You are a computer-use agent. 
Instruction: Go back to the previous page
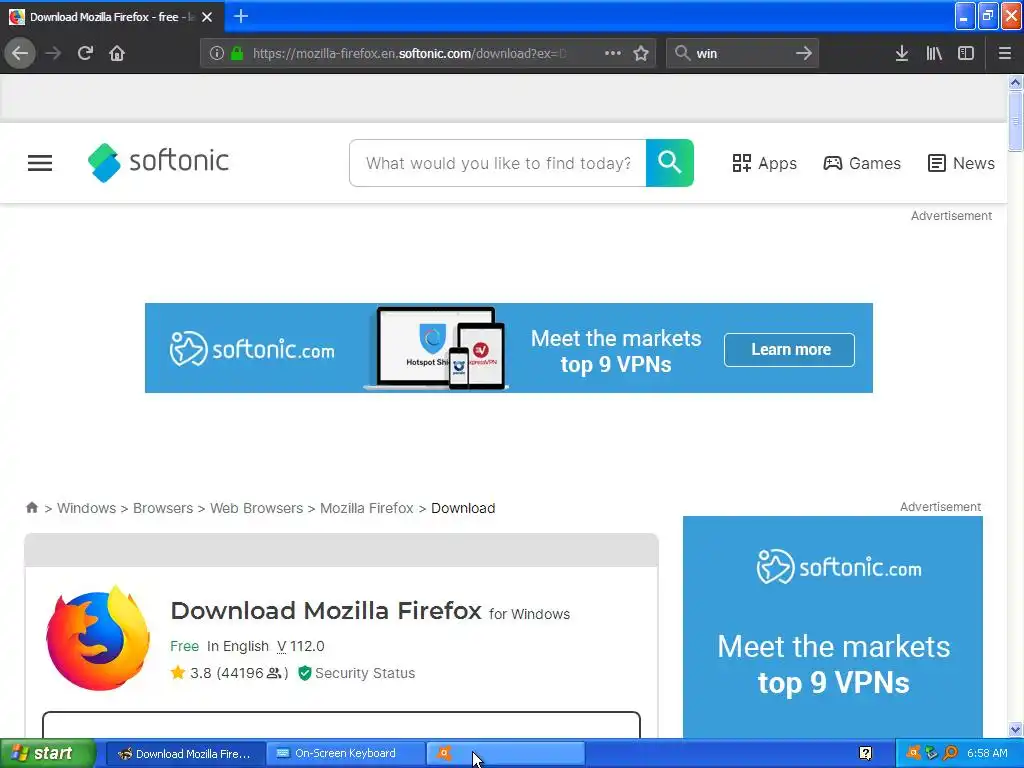point(20,53)
